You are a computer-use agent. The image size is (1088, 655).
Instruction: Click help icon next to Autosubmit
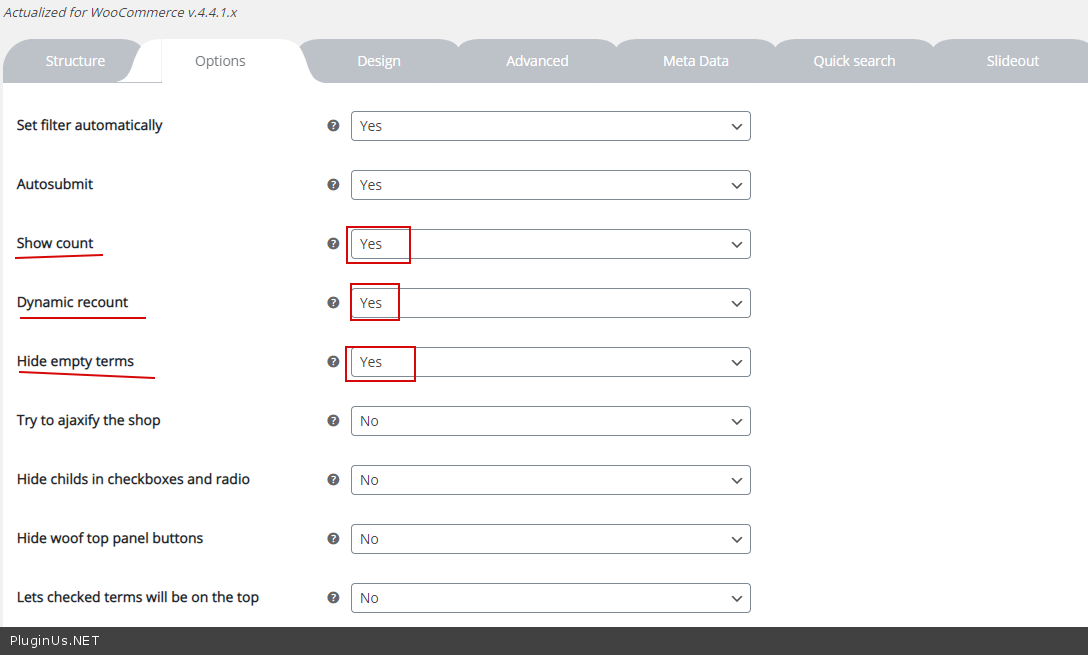click(x=334, y=185)
